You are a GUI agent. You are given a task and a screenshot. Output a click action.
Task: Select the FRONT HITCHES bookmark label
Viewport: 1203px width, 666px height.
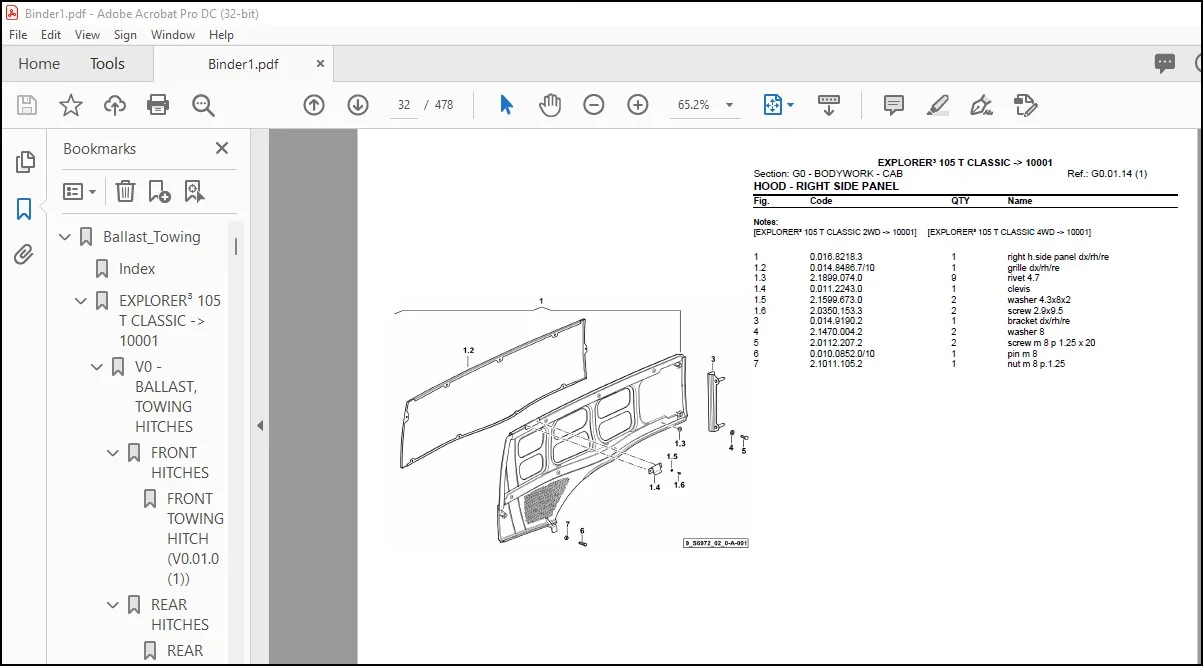pos(180,463)
